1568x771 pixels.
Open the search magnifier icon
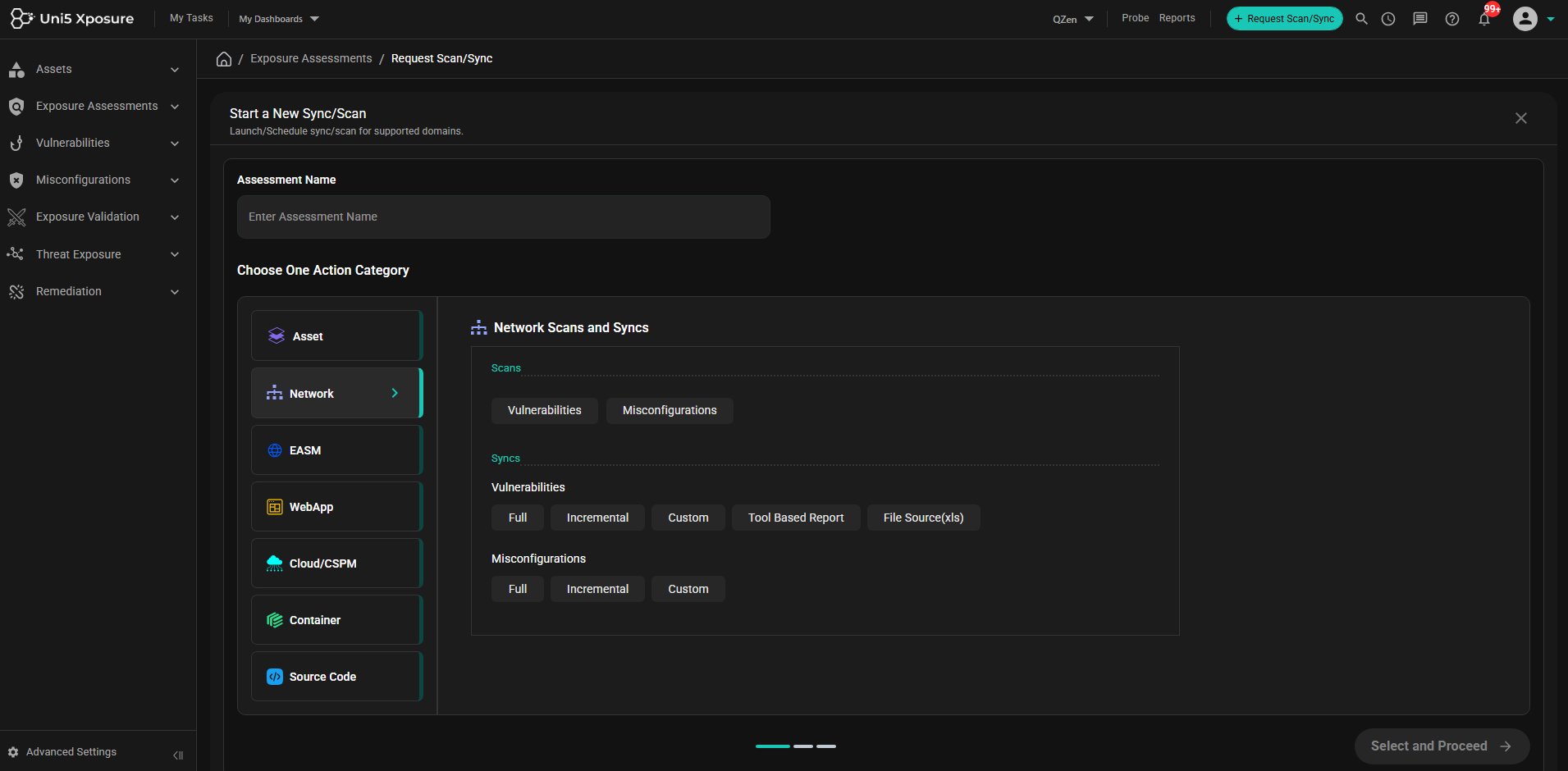1361,19
